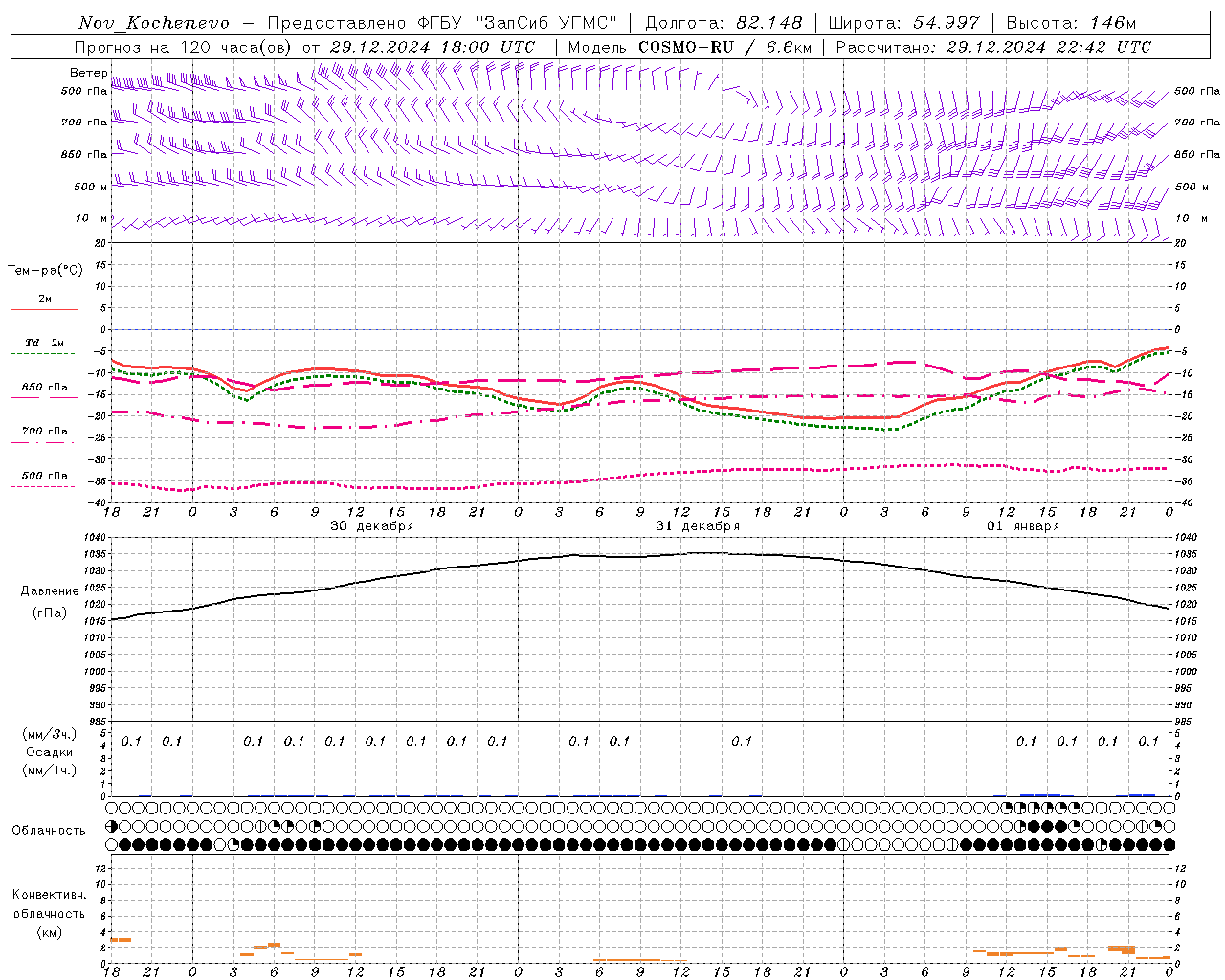This screenshot has width=1225, height=980.
Task: Click the 'Рассчитано: 29.12.2024 22:42 UTC' text
Action: pos(993,47)
